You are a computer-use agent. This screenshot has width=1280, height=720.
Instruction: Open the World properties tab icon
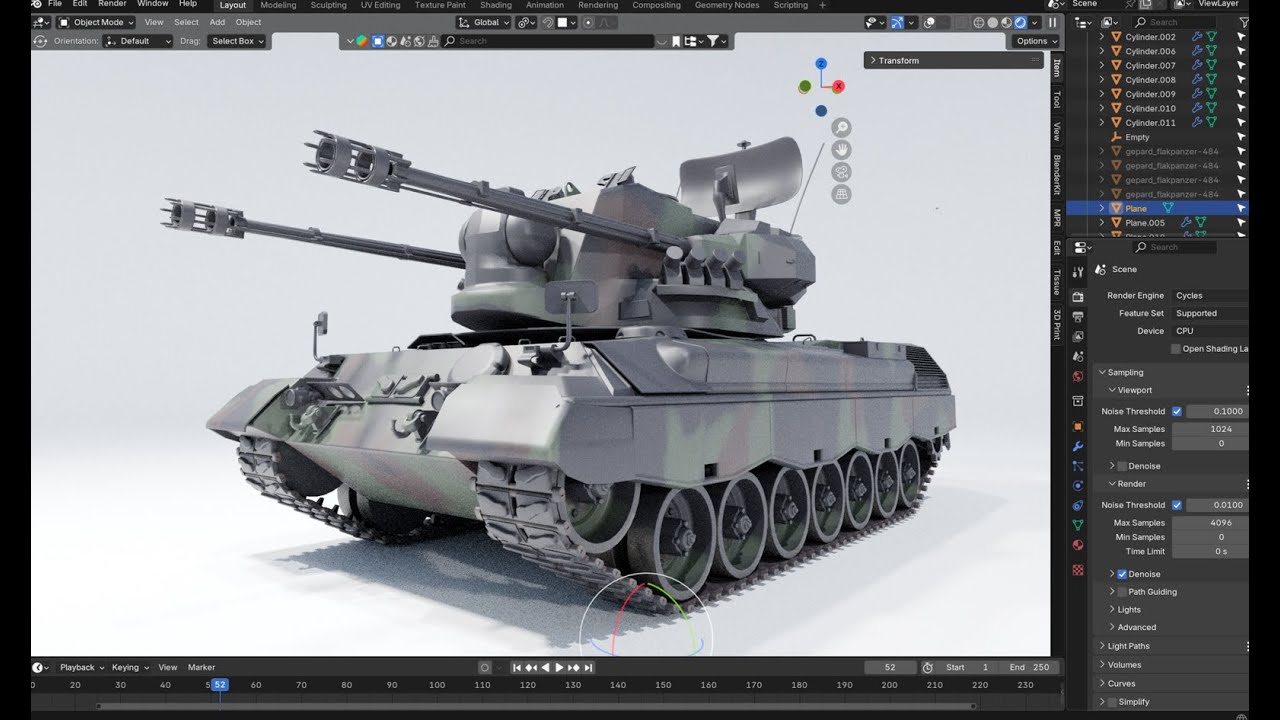(x=1078, y=377)
